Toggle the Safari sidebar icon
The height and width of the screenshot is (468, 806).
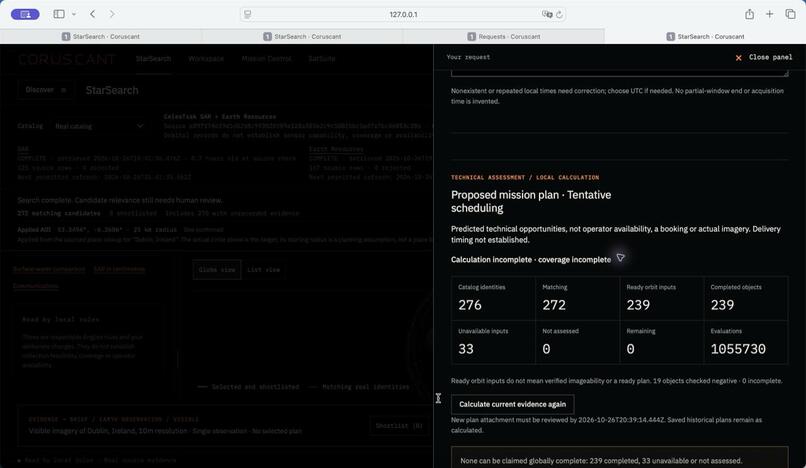59,14
